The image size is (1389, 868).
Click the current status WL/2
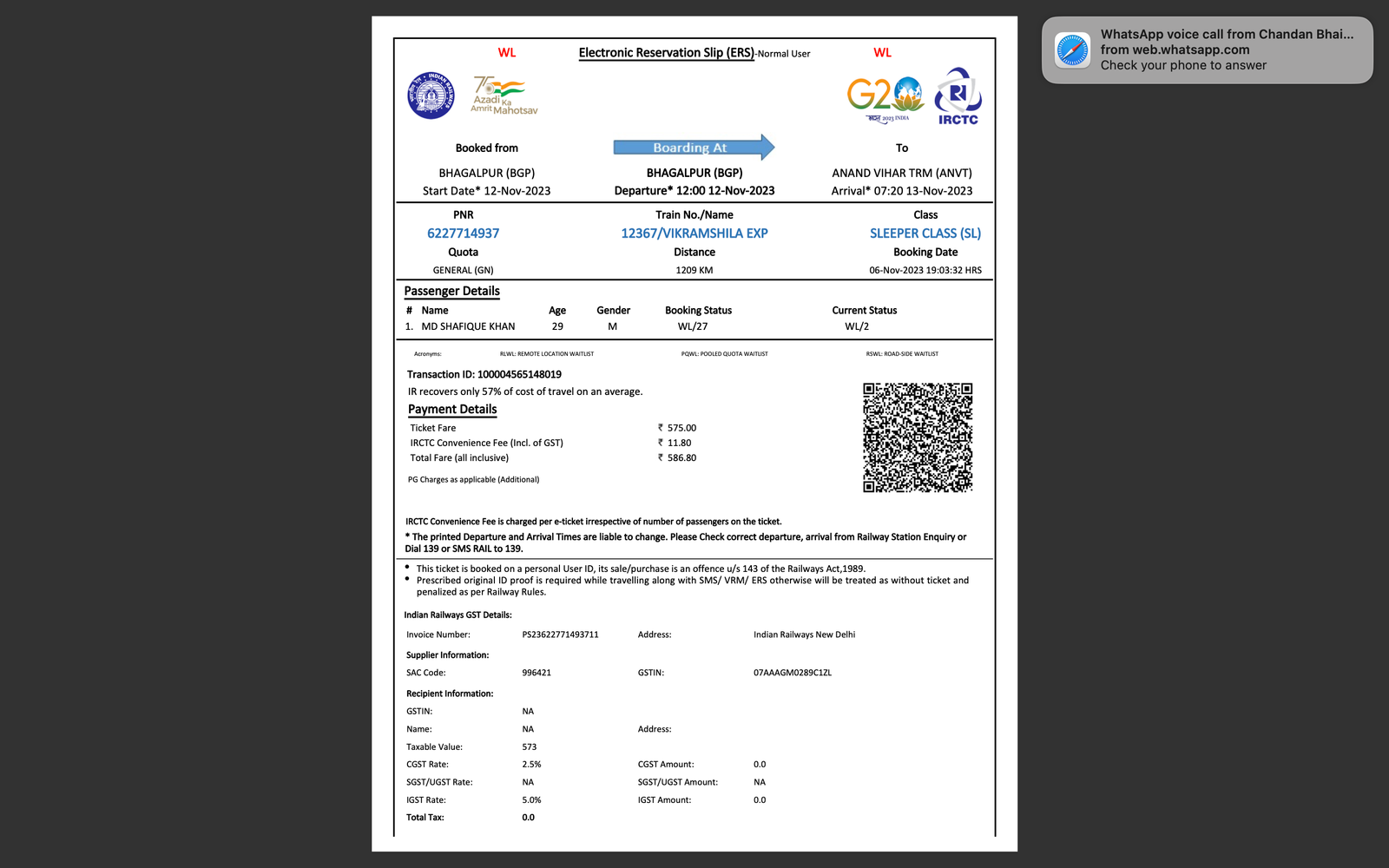(x=856, y=327)
